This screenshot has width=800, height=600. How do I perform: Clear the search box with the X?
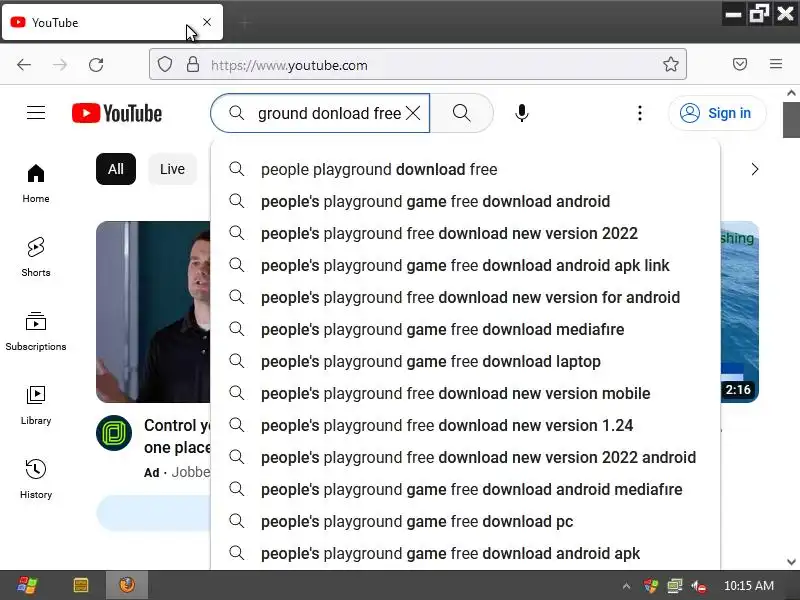pos(413,113)
